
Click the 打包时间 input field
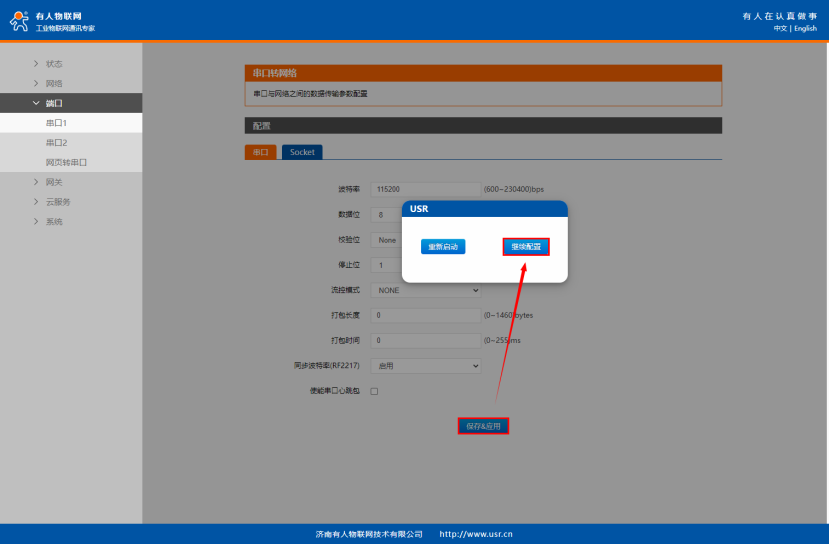click(x=425, y=340)
